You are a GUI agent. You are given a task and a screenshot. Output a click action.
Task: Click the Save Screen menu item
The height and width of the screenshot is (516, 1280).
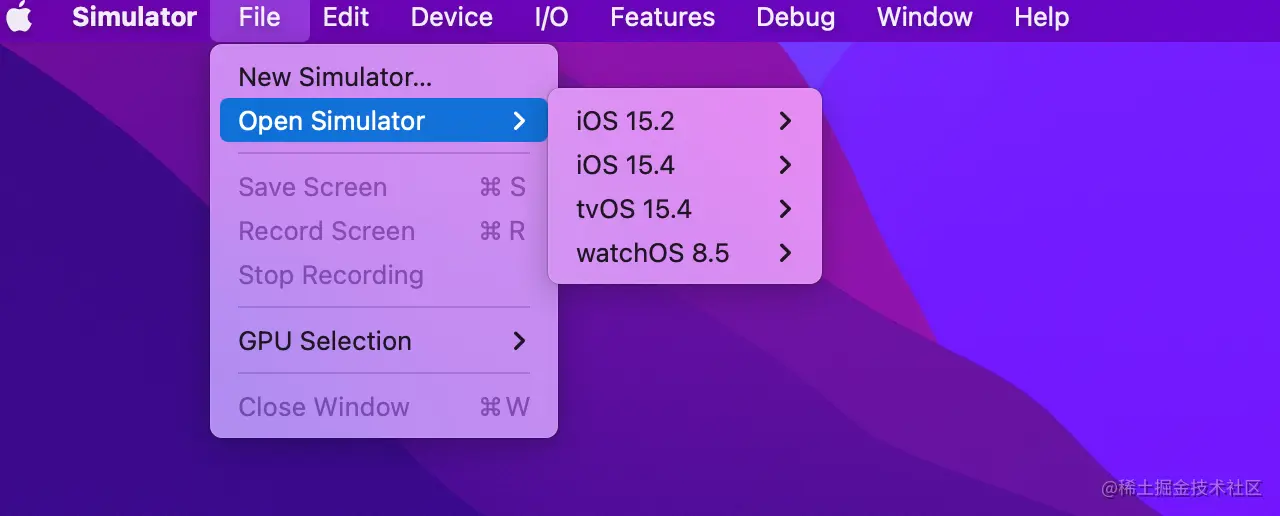click(384, 187)
